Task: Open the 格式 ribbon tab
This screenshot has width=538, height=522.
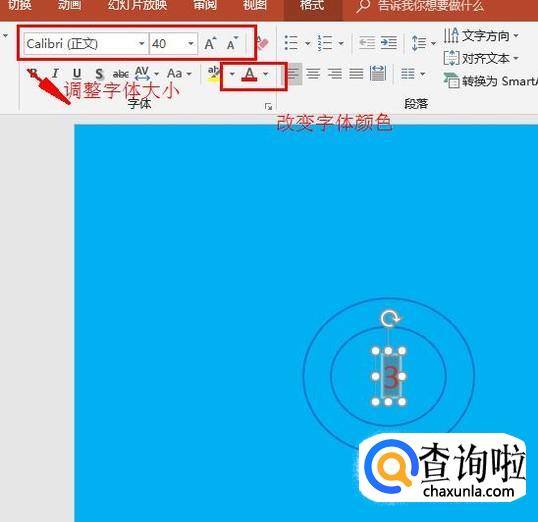Action: click(312, 5)
